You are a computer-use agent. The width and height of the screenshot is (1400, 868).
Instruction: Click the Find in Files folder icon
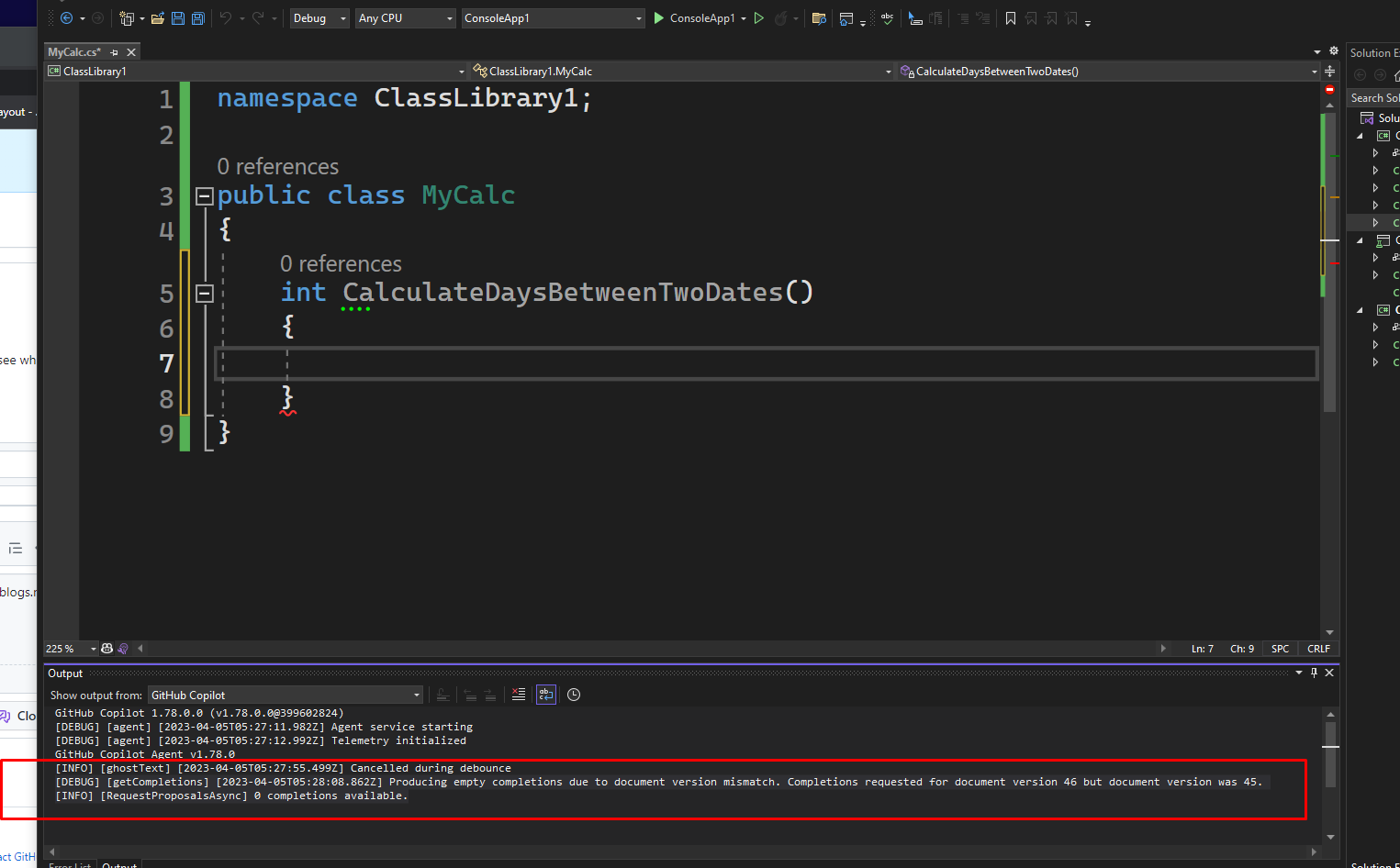click(819, 18)
